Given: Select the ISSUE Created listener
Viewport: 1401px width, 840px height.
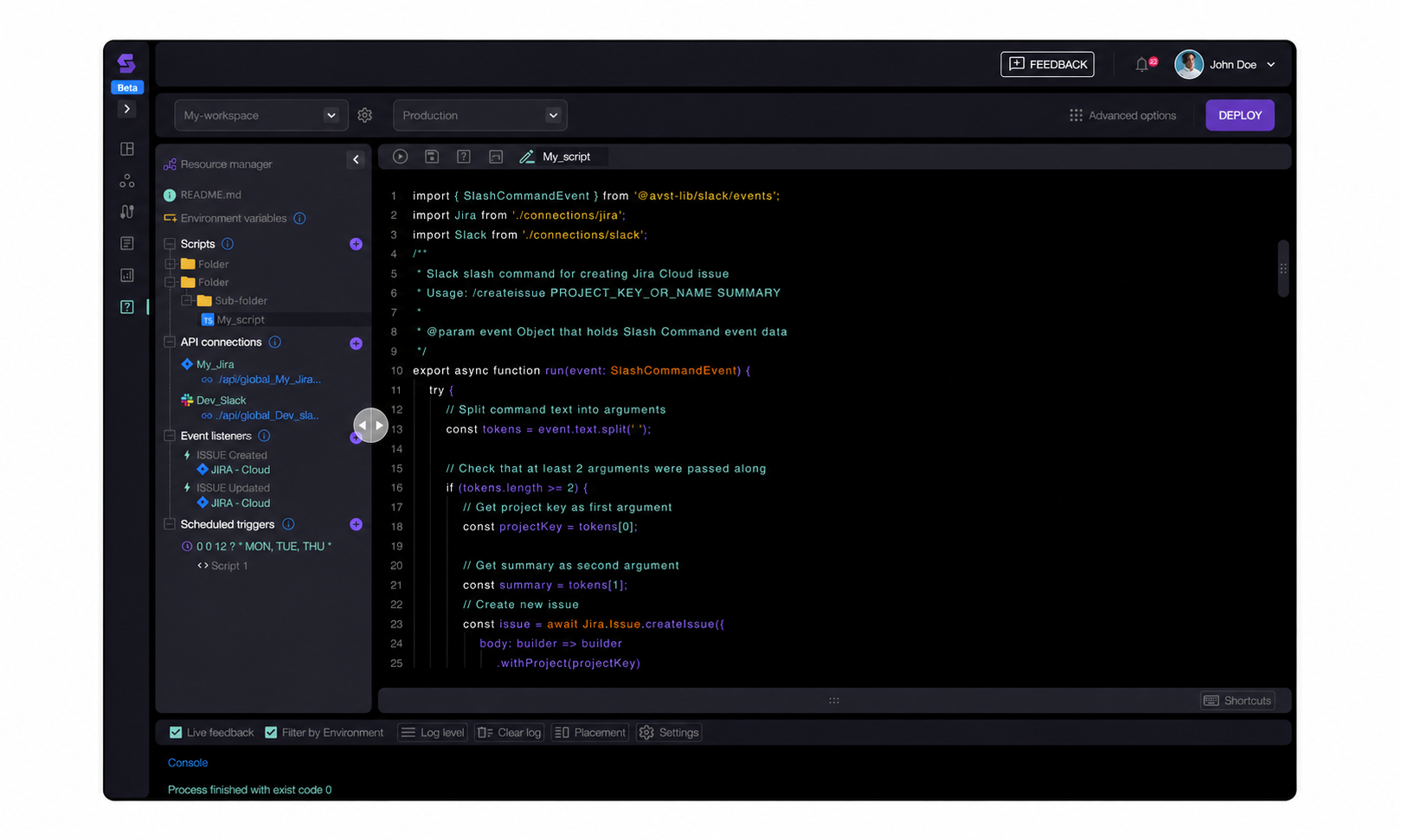Looking at the screenshot, I should 231,455.
